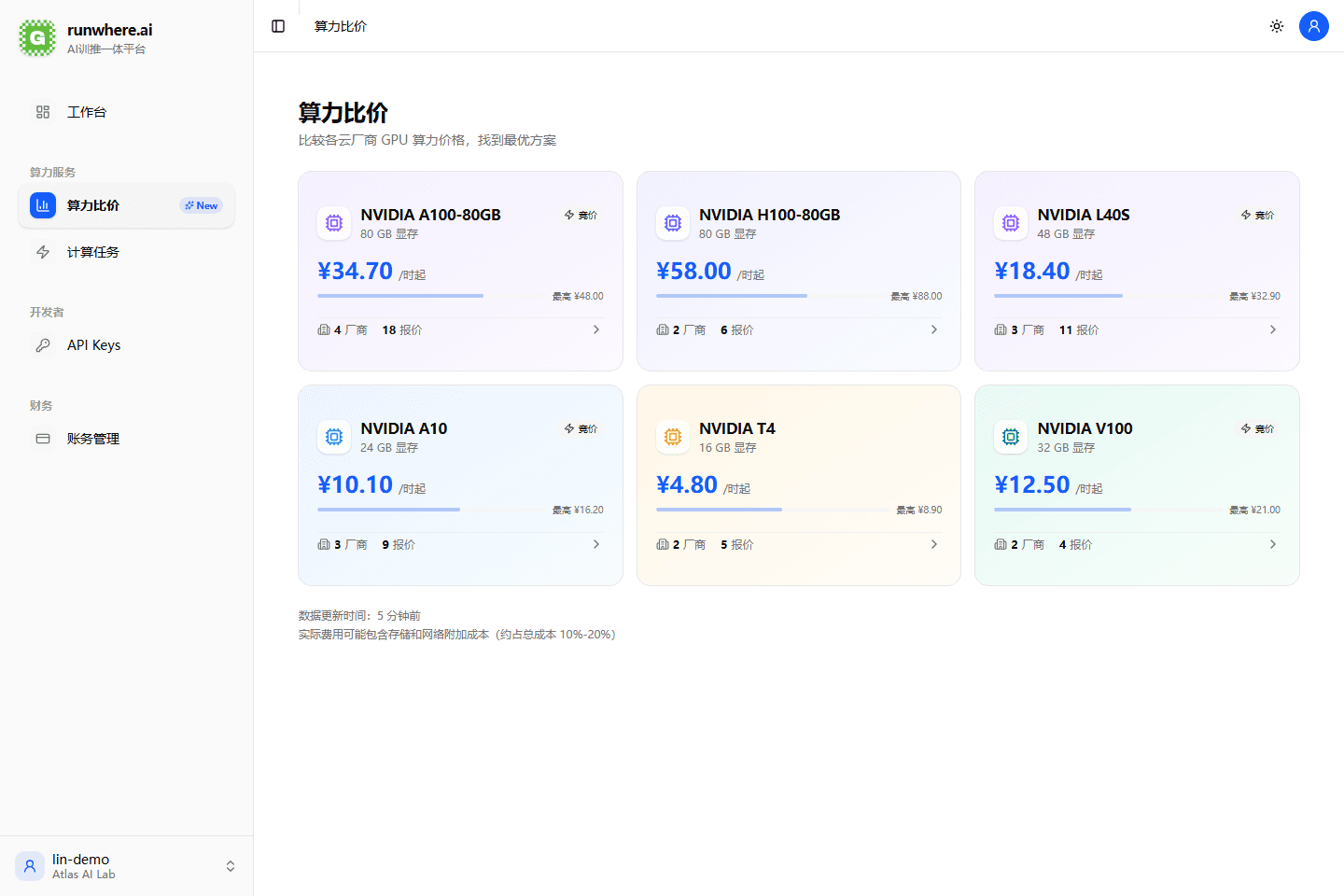1344x896 pixels.
Task: Switch theme with the sun icon
Action: point(1277,26)
